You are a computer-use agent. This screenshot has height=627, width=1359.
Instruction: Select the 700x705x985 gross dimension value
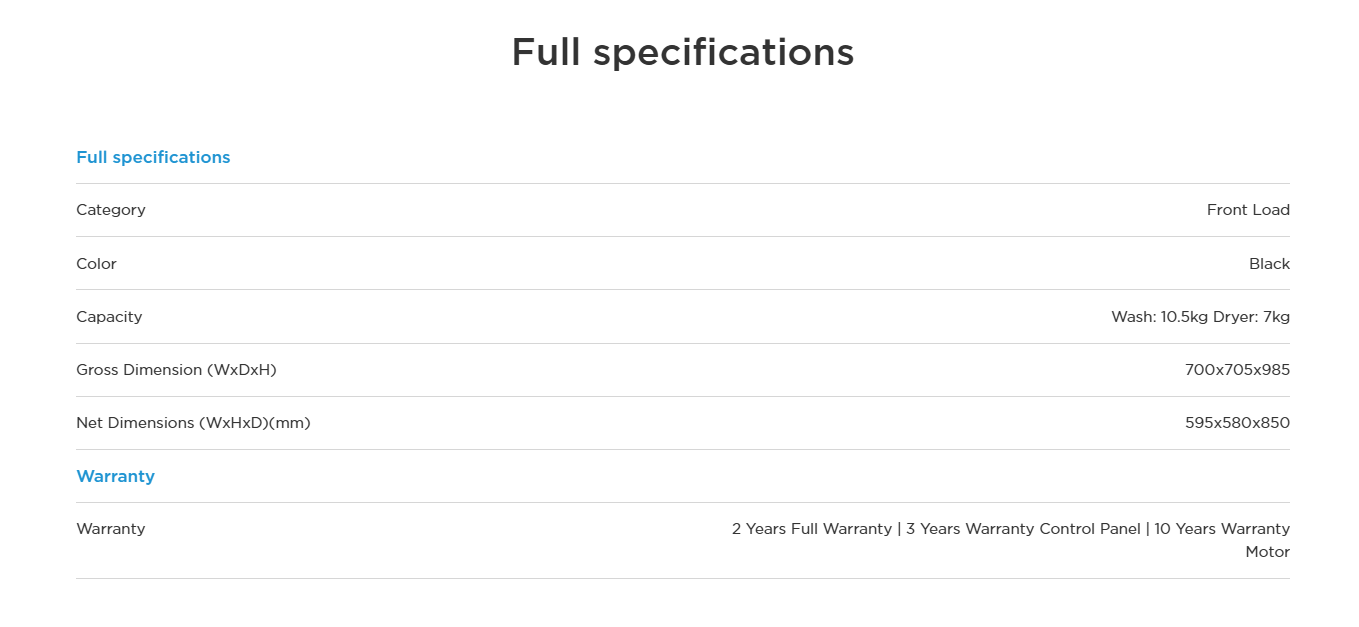(x=1237, y=370)
